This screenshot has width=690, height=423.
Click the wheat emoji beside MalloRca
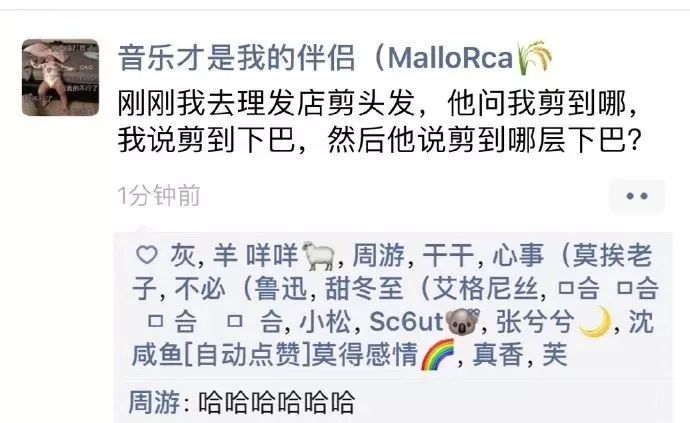coord(534,57)
